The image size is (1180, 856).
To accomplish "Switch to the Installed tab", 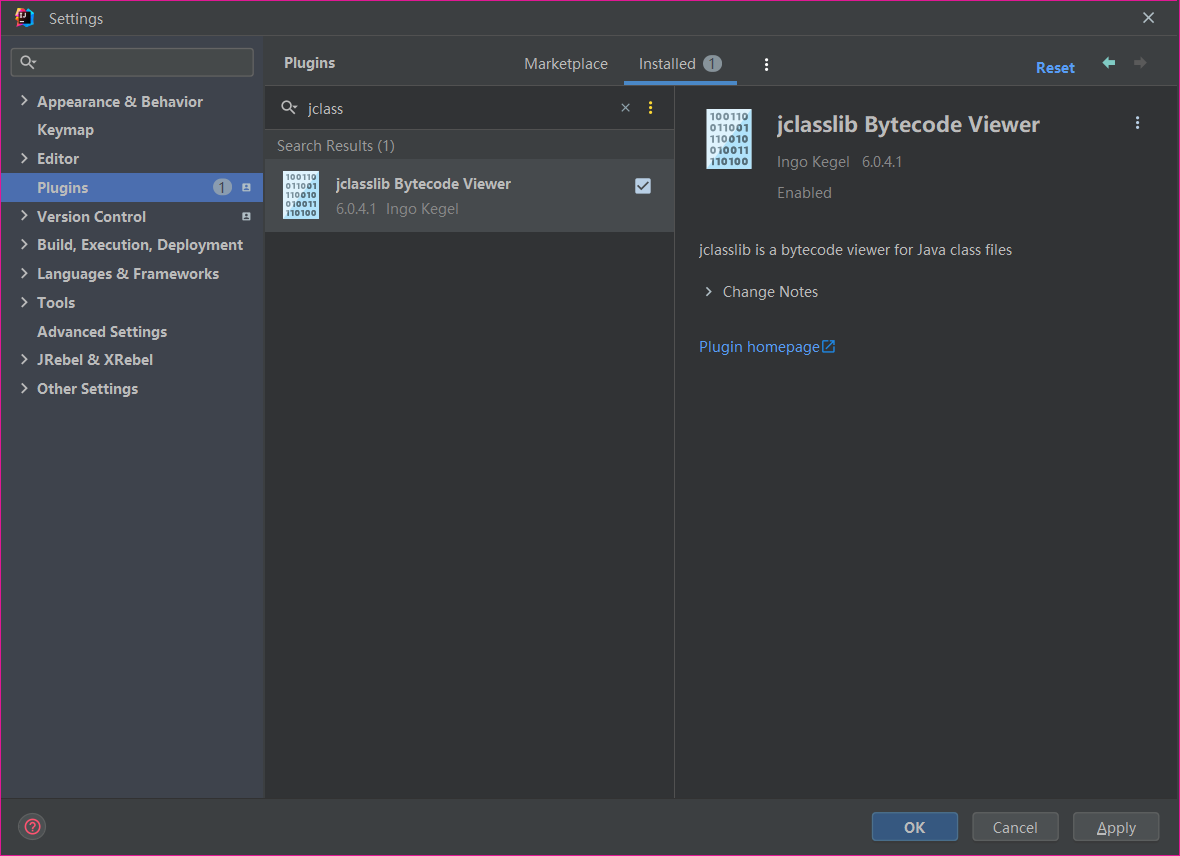I will (x=680, y=64).
